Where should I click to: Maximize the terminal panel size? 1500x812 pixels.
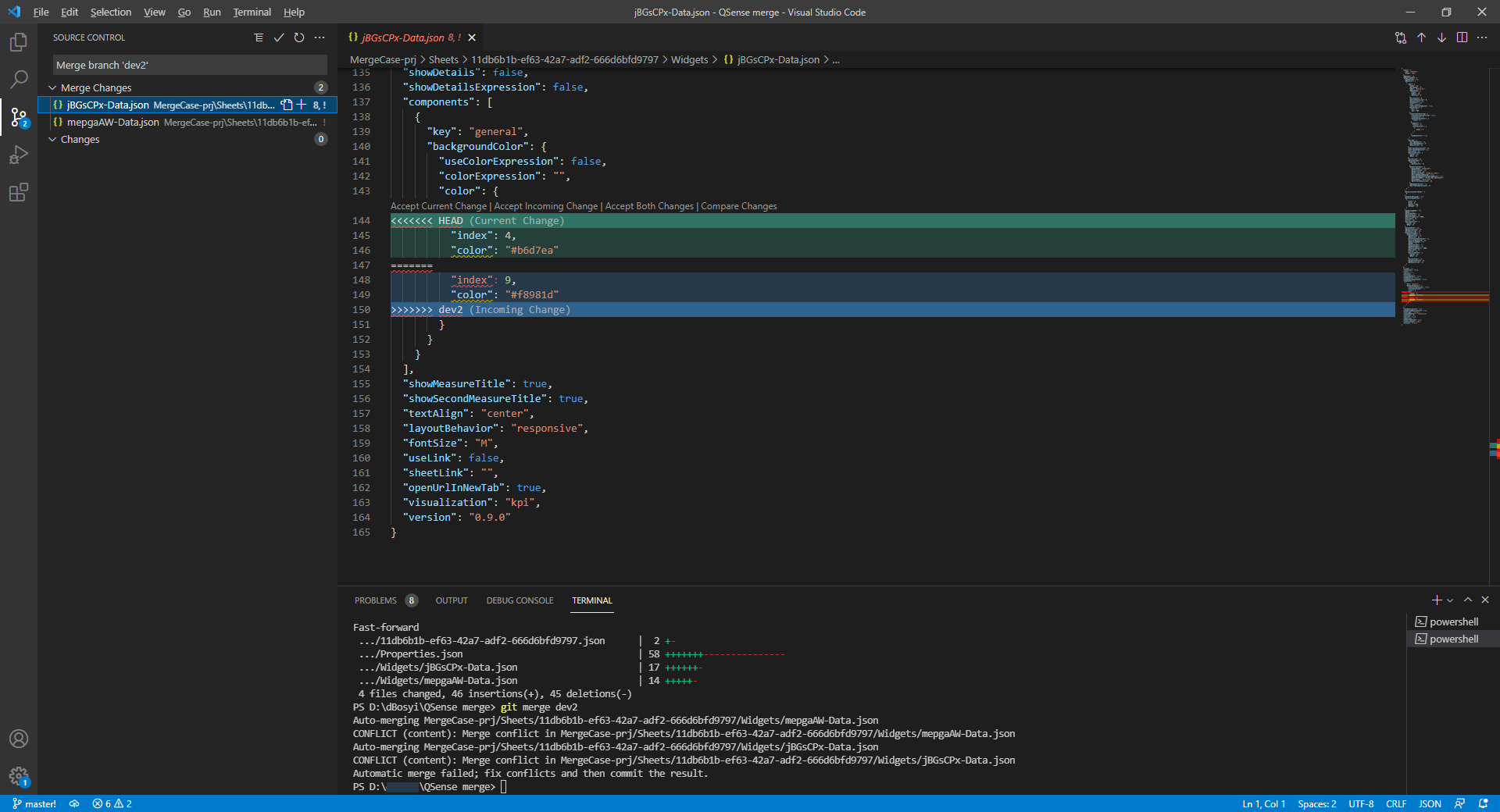[1468, 600]
